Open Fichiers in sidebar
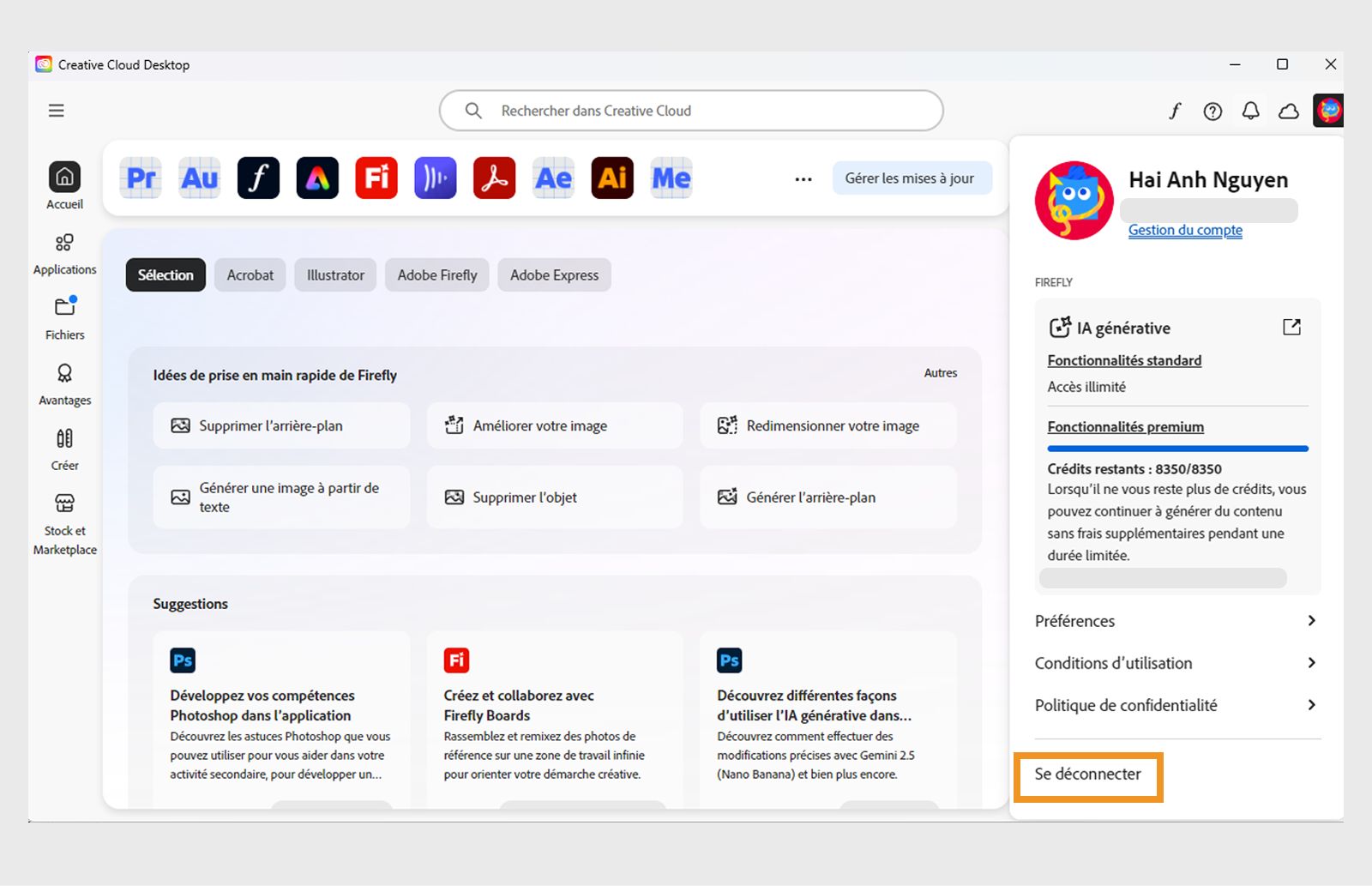Image resolution: width=1372 pixels, height=886 pixels. pos(64,318)
